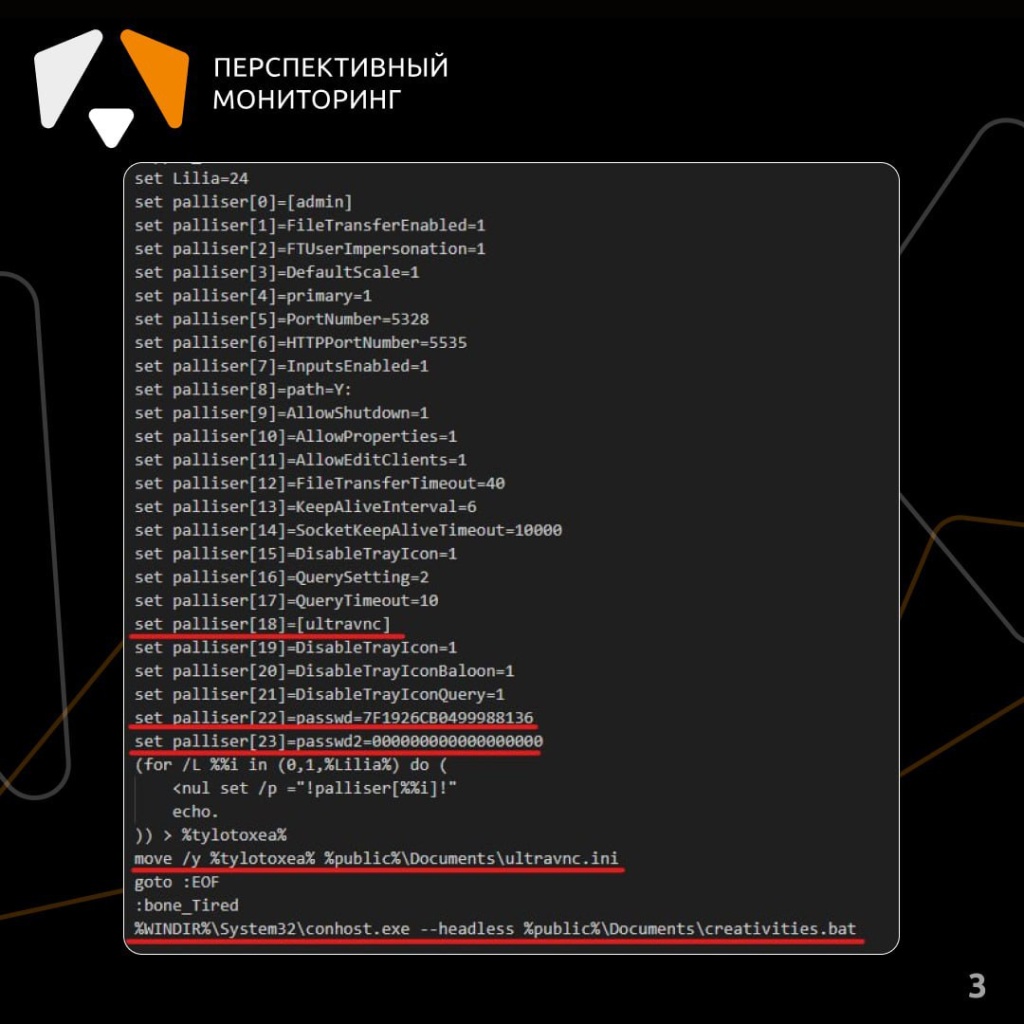1024x1024 pixels.
Task: Click the ПЕРСПЕКТИВНЫЙ МОНИТОРИНГ title text
Action: click(x=330, y=83)
